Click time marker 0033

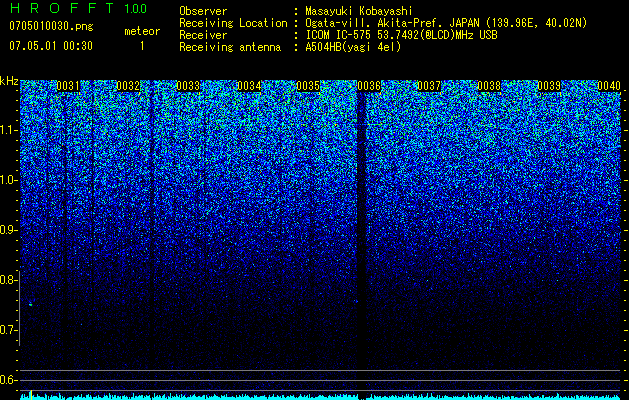(188, 86)
